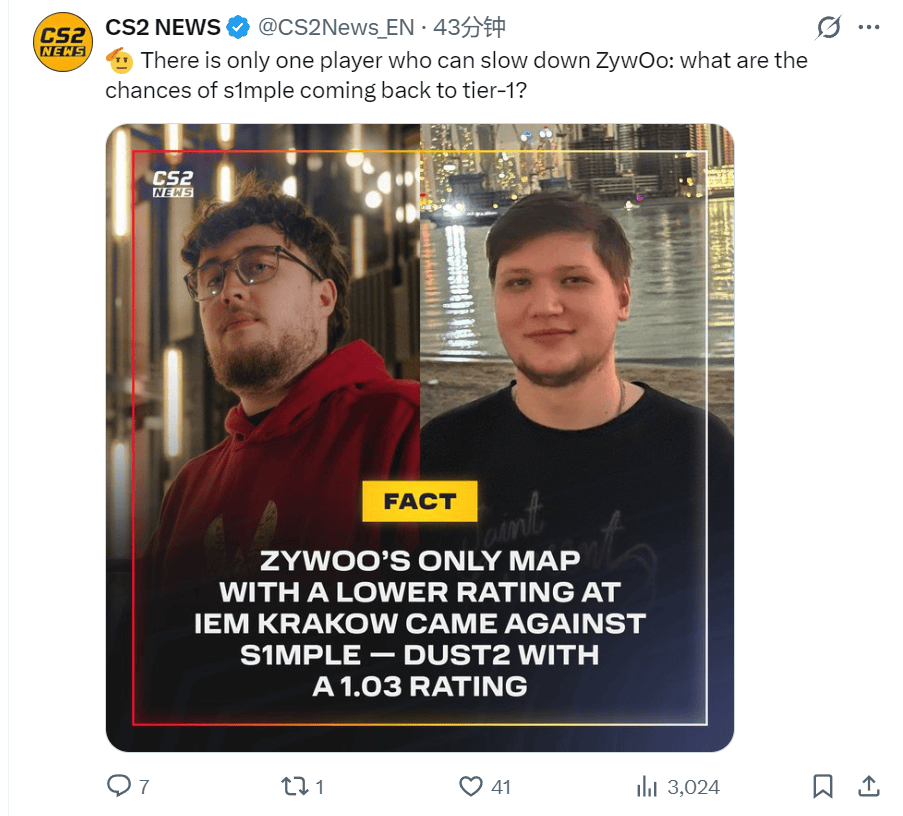
Task: Open the ZywOo and s1mple FACT image
Action: [x=420, y=438]
